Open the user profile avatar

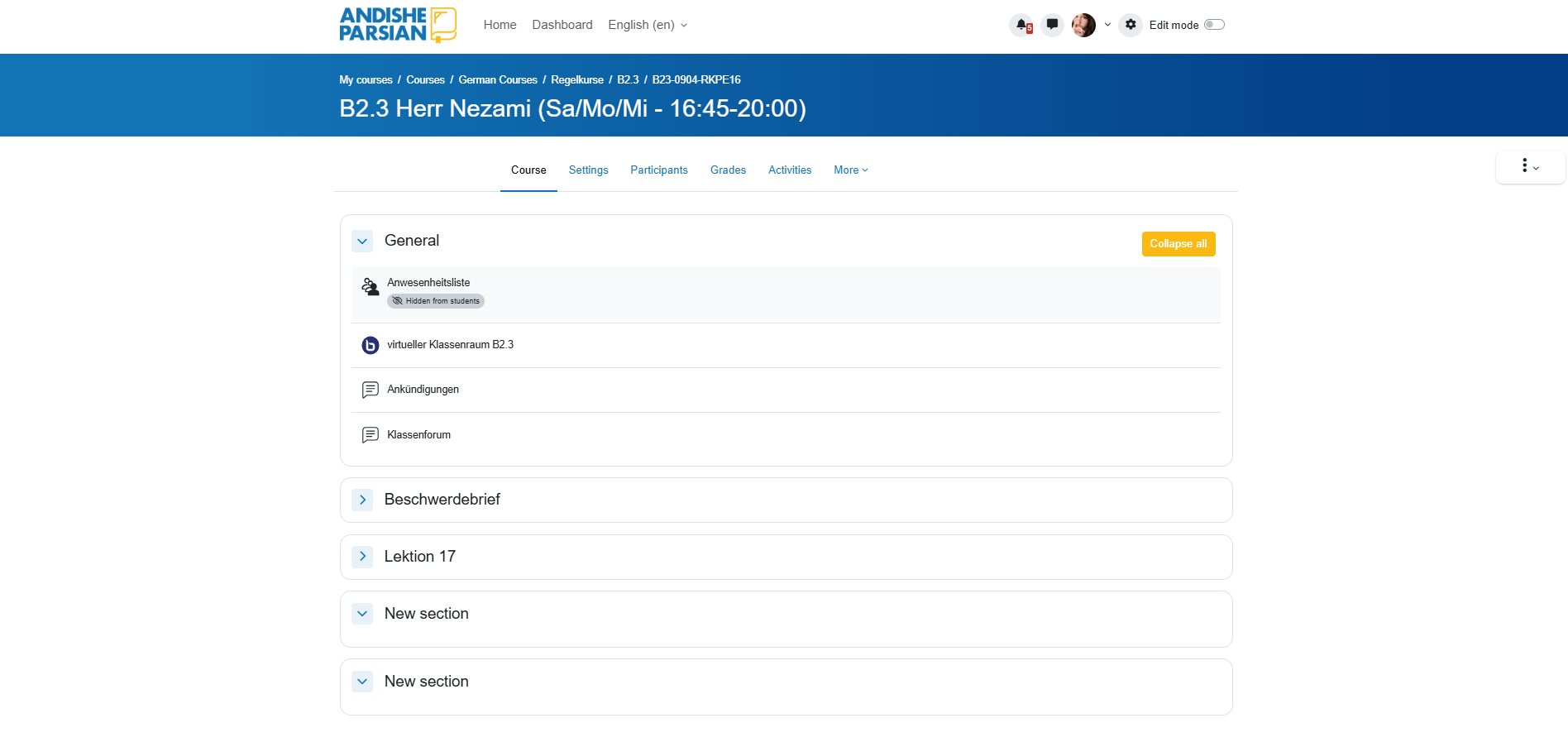[1083, 25]
